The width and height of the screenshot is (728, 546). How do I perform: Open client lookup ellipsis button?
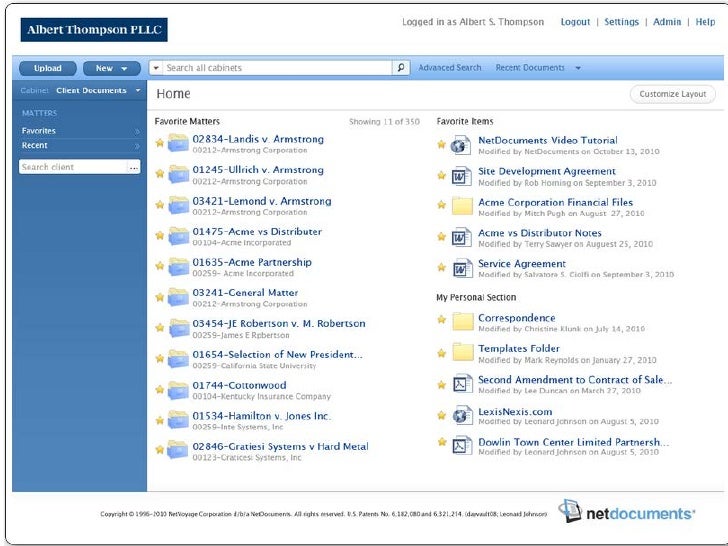click(134, 167)
